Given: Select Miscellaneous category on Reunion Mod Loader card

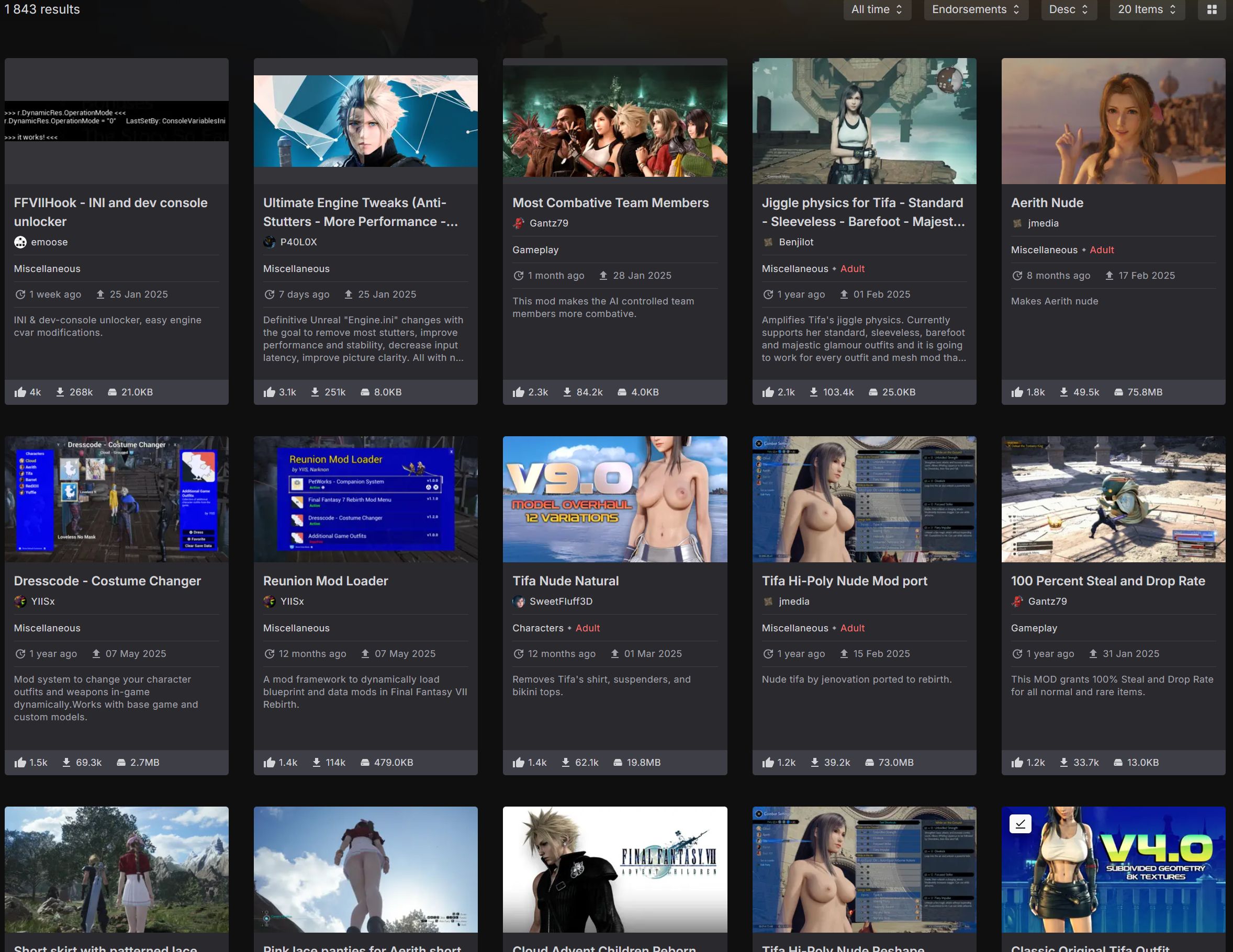Looking at the screenshot, I should click(x=296, y=628).
